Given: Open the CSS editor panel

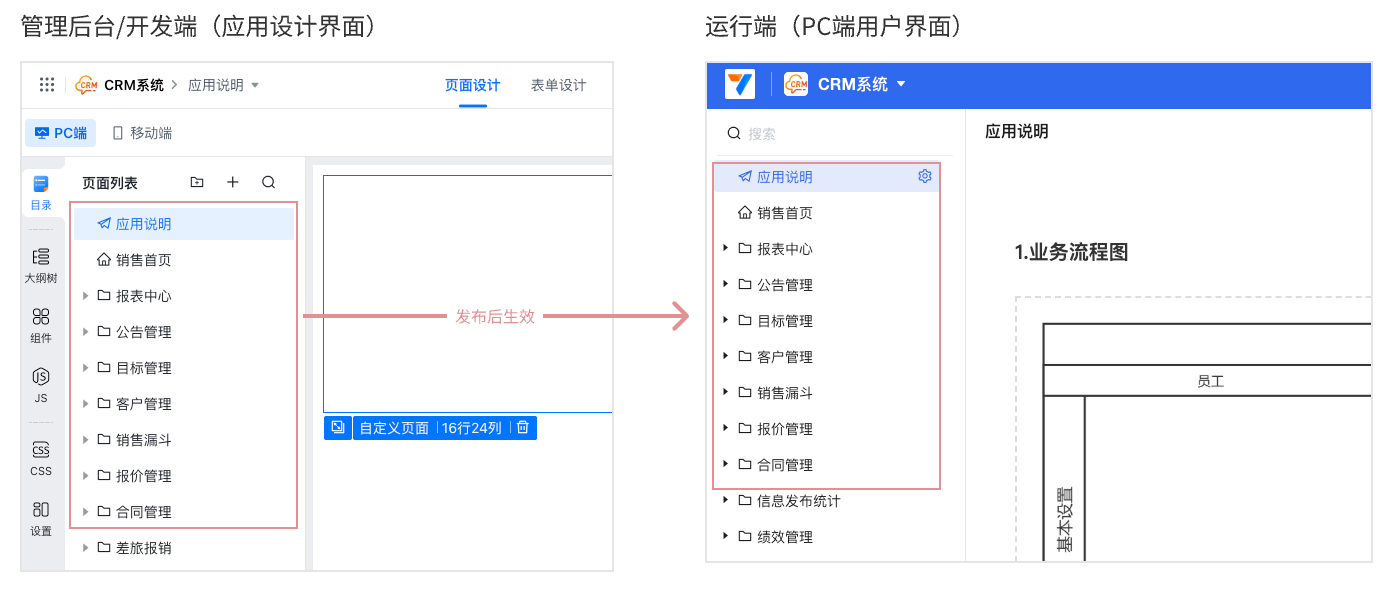Looking at the screenshot, I should click(41, 458).
